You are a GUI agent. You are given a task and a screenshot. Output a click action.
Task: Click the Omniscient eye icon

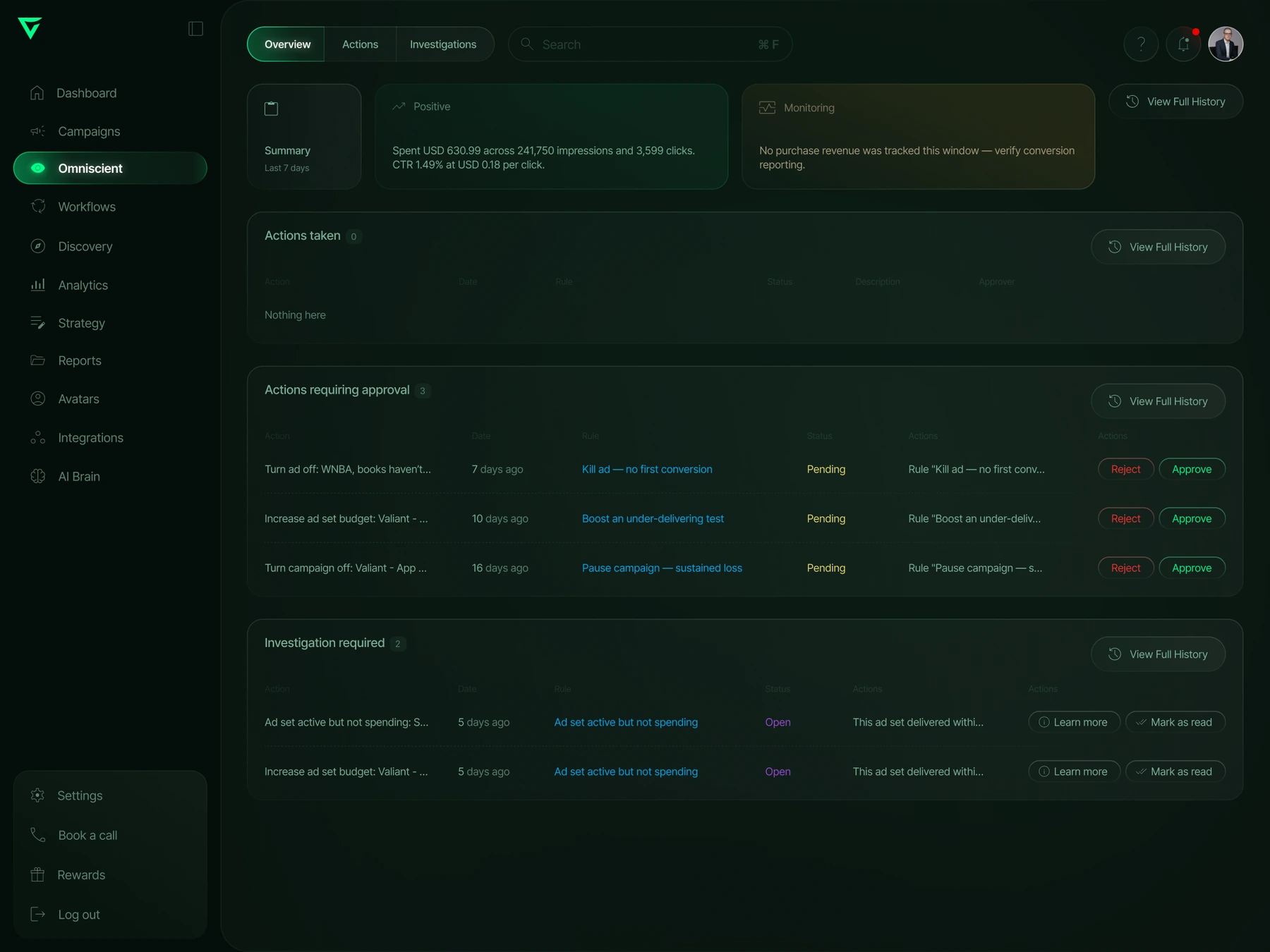pos(38,168)
